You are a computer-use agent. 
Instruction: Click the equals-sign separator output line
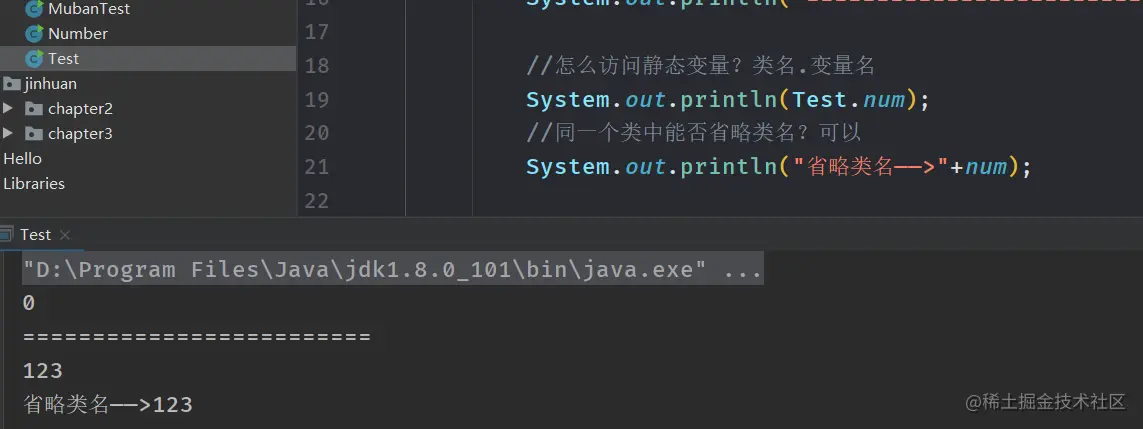pyautogui.click(x=197, y=337)
